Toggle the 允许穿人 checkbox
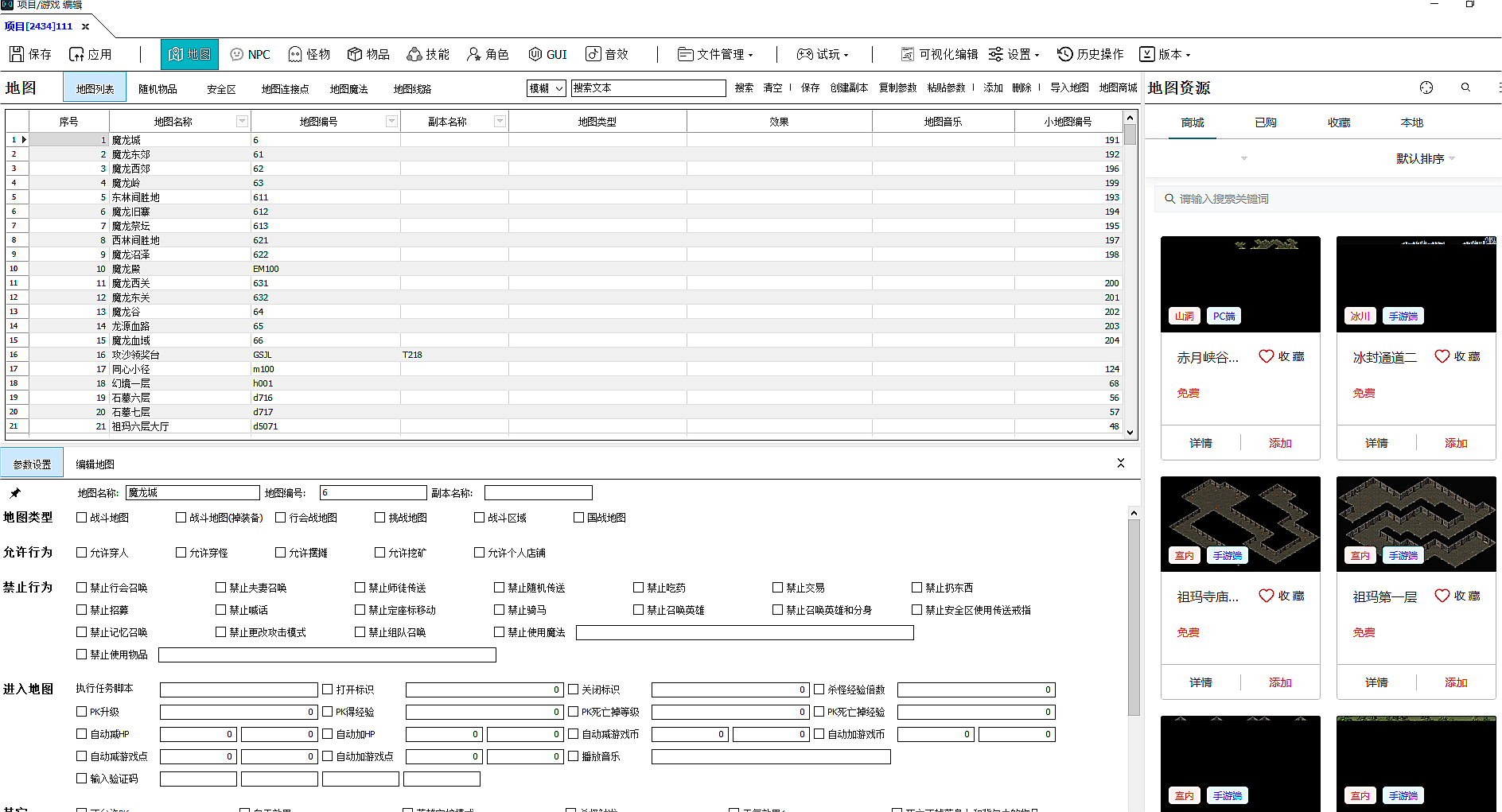Viewport: 1502px width, 812px height. [82, 553]
